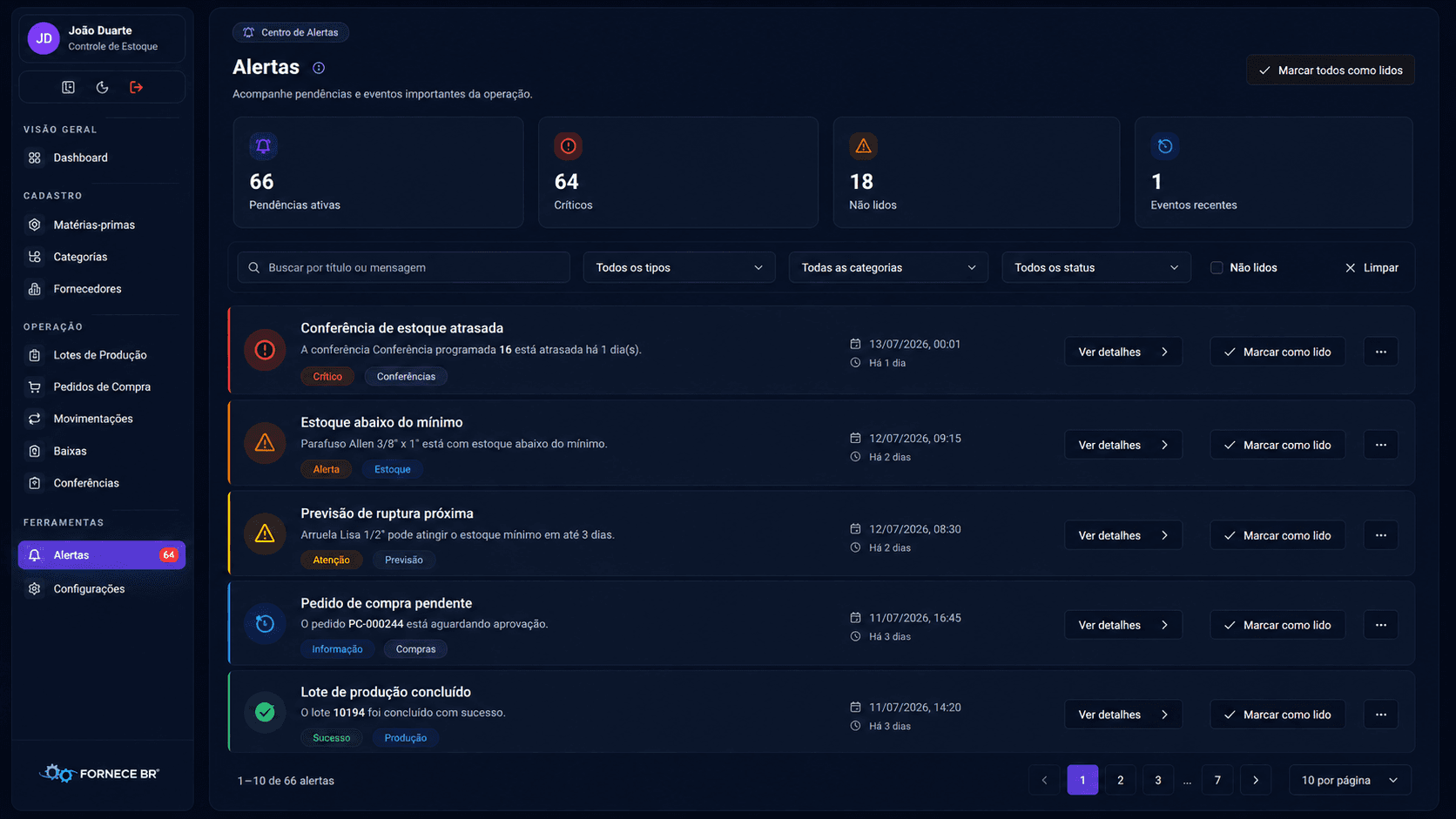This screenshot has width=1456, height=819.
Task: Click the critical icon on Críticos card
Action: pyautogui.click(x=569, y=146)
